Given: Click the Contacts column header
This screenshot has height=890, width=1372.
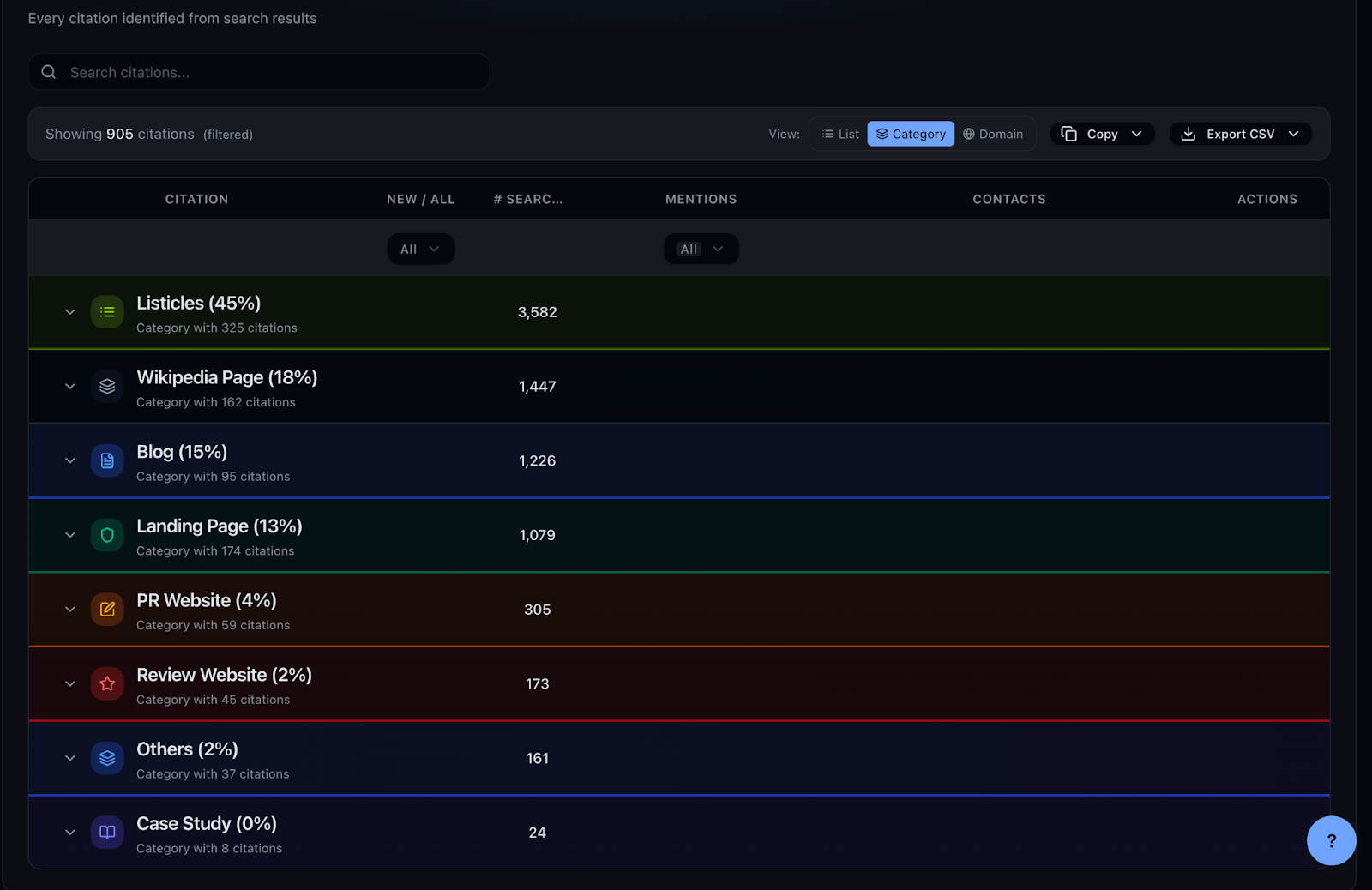Looking at the screenshot, I should pos(1008,199).
